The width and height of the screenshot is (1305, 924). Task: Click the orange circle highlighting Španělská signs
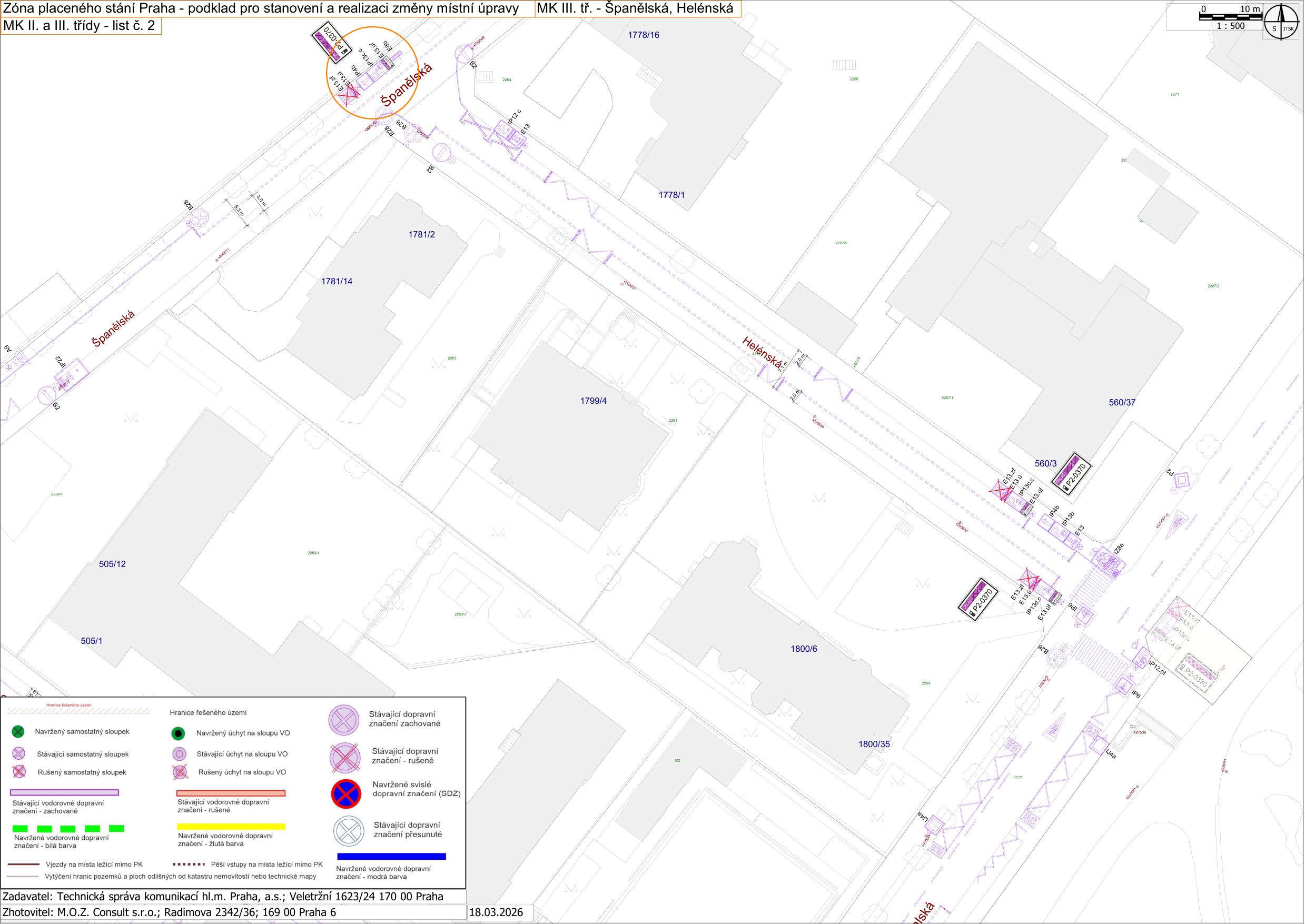(373, 73)
